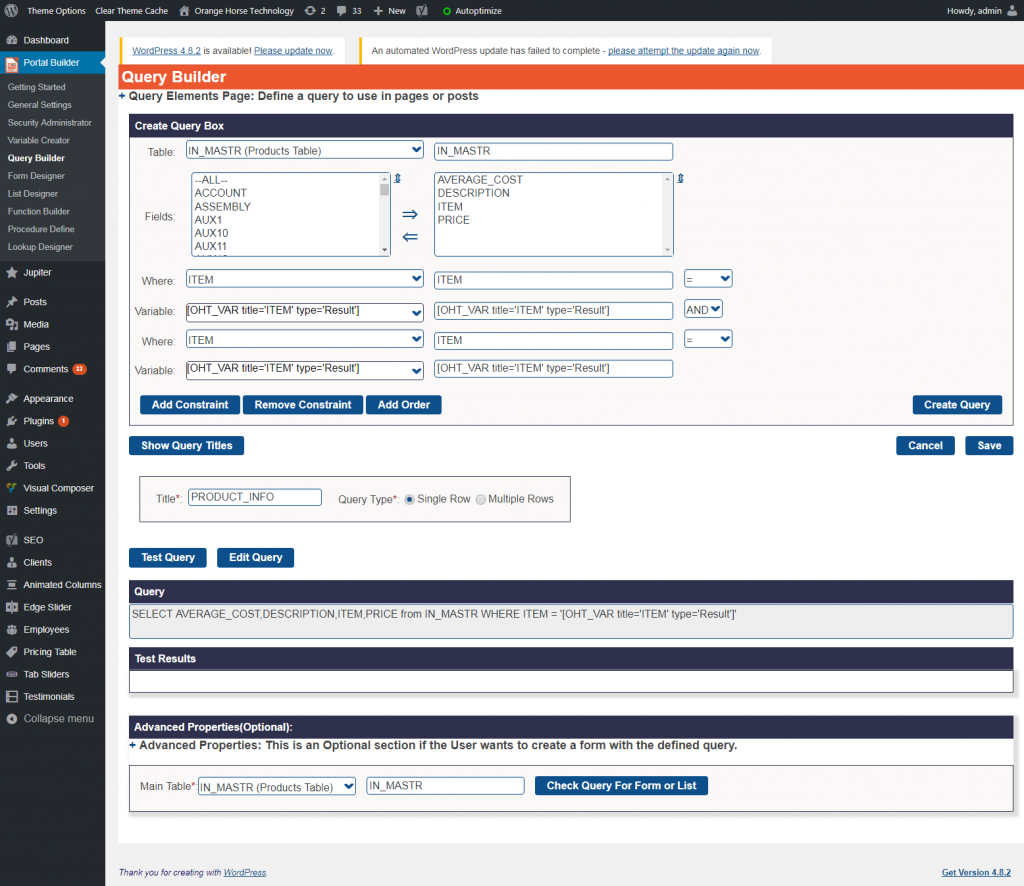The height and width of the screenshot is (886, 1024).
Task: Click the Plugins plug icon
Action: click(x=12, y=420)
